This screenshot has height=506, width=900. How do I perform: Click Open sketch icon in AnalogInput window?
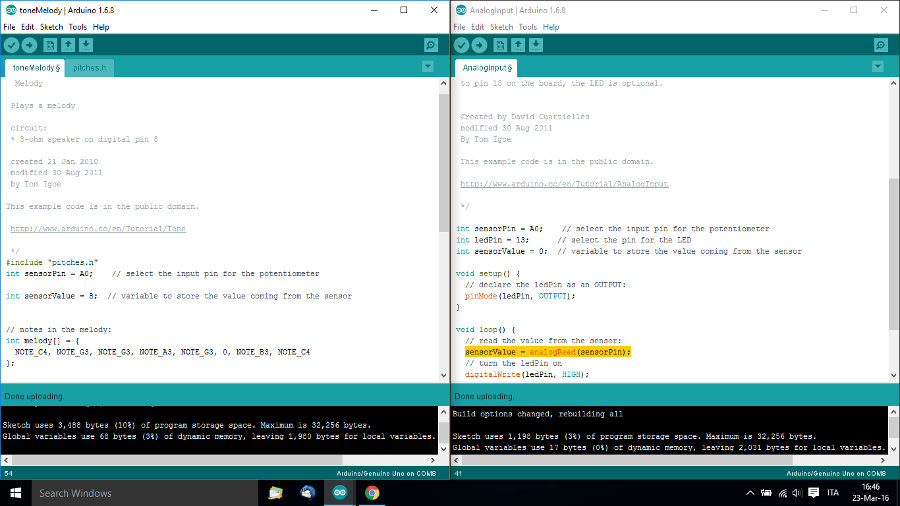[518, 45]
